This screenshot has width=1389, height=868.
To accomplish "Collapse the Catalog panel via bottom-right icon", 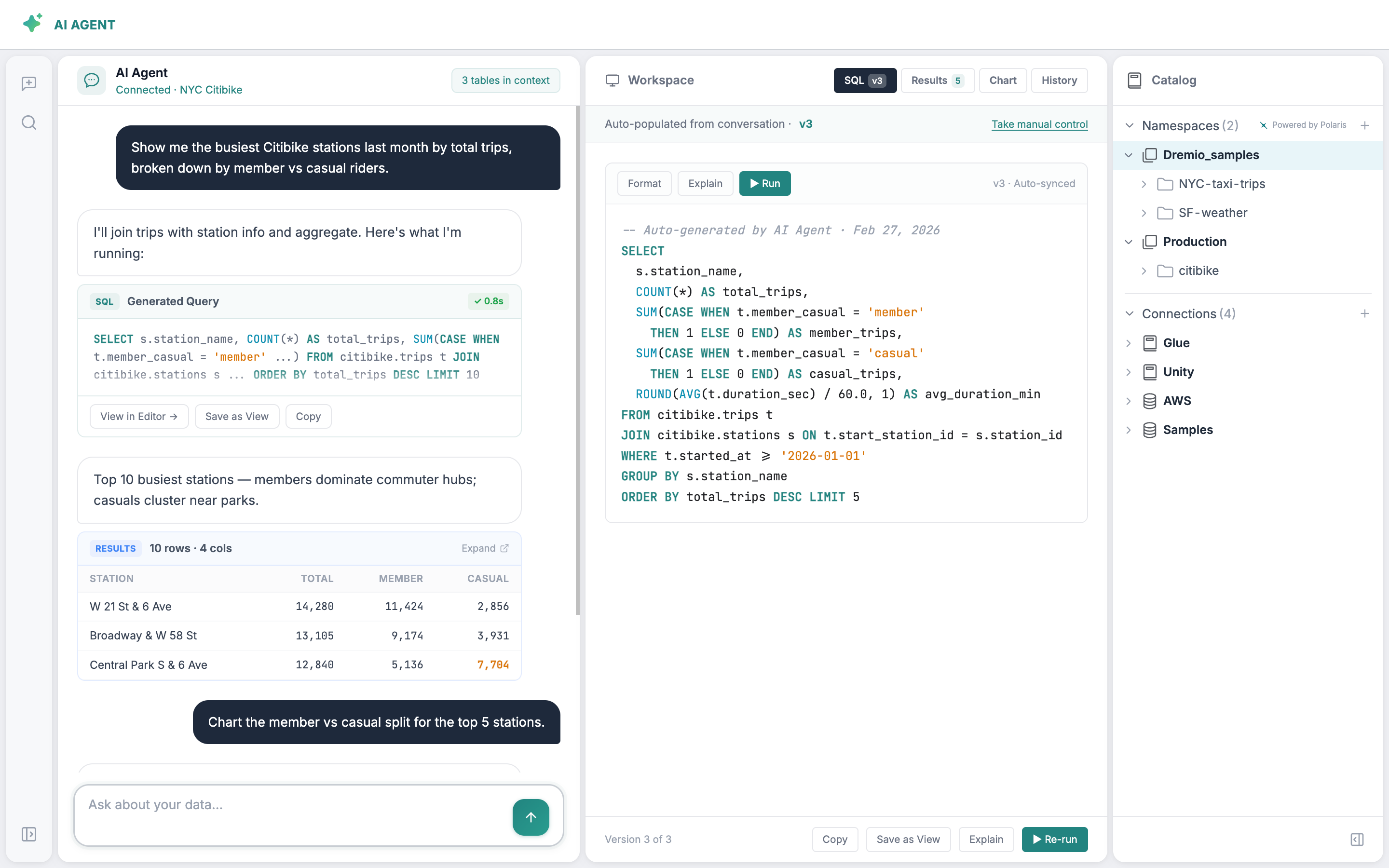I will point(1358,839).
